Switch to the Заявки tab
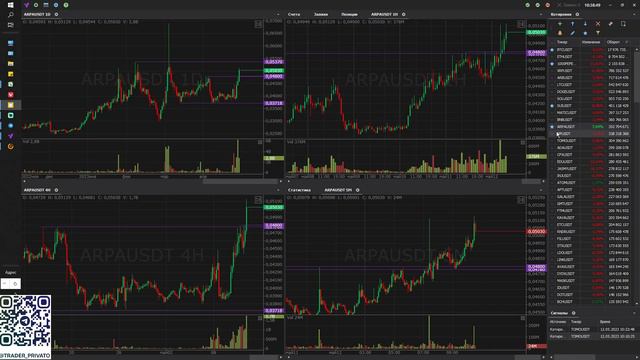Image resolution: width=640 pixels, height=360 pixels. [x=321, y=14]
